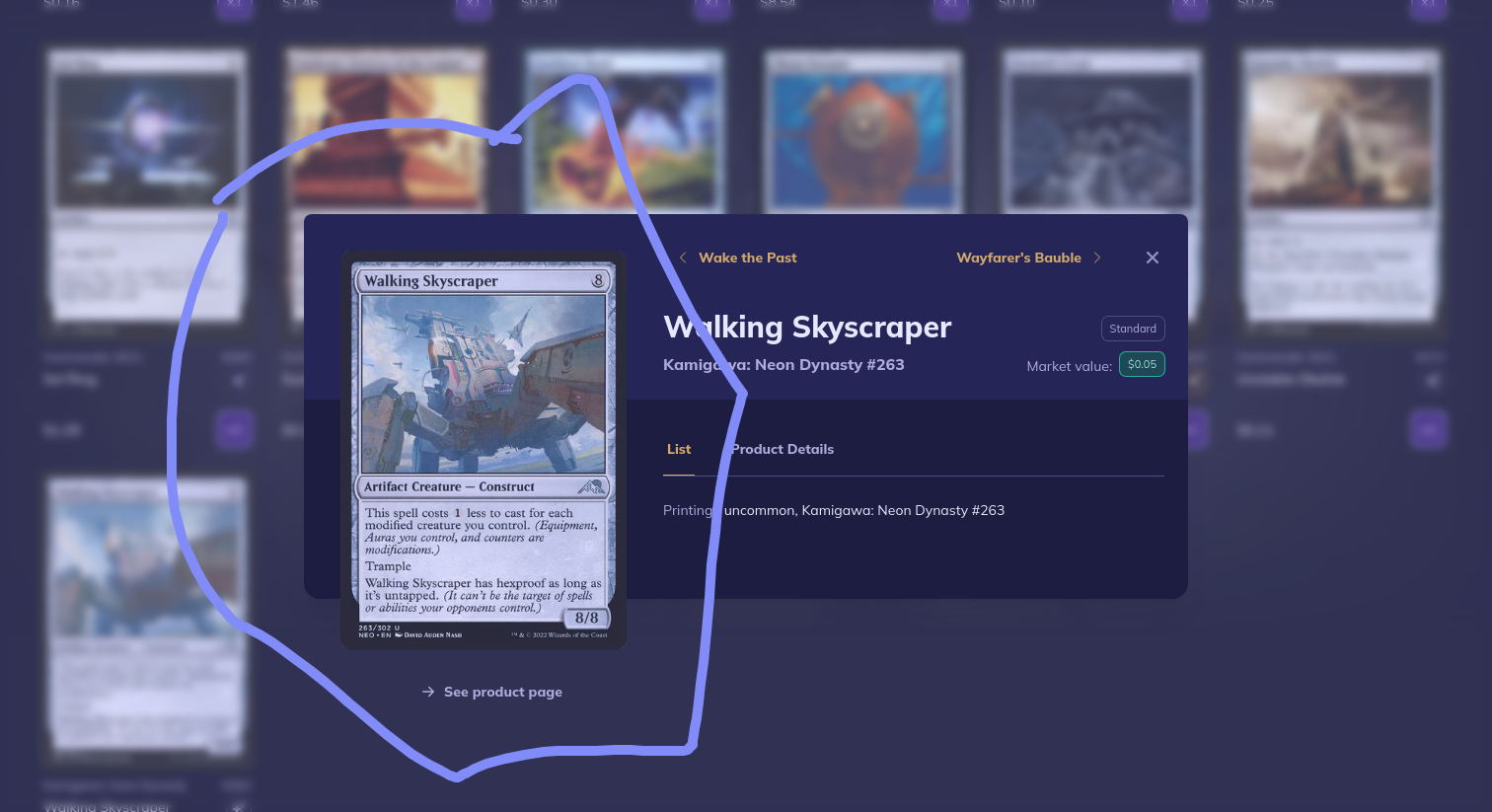1492x812 pixels.
Task: Click the Walking Skyscraper card image
Action: tap(484, 451)
